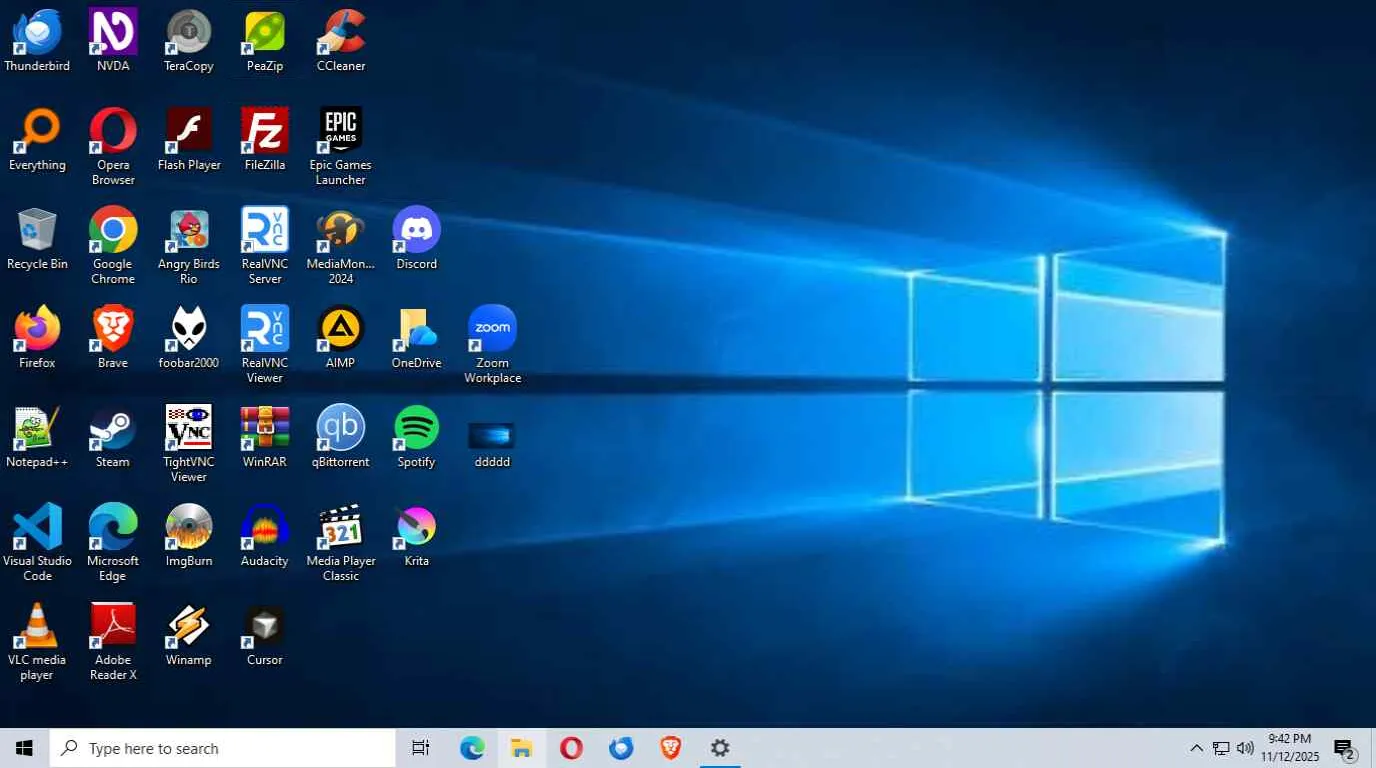Open Thunderbird from the taskbar
This screenshot has width=1376, height=768.
click(621, 748)
